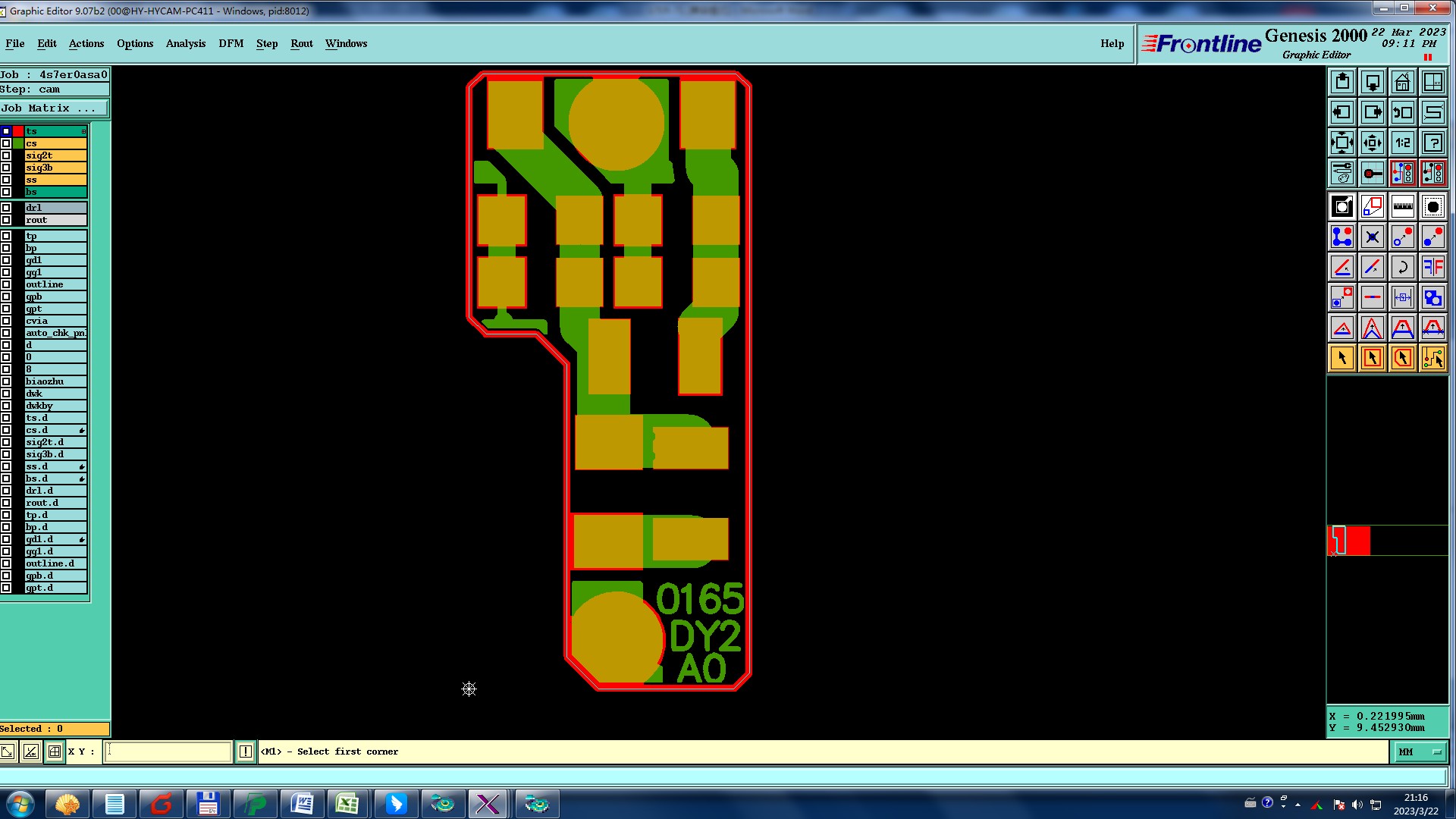Screen dimensions: 1456x819
Task: Select the yellow arrow pointer tool
Action: tap(1341, 358)
